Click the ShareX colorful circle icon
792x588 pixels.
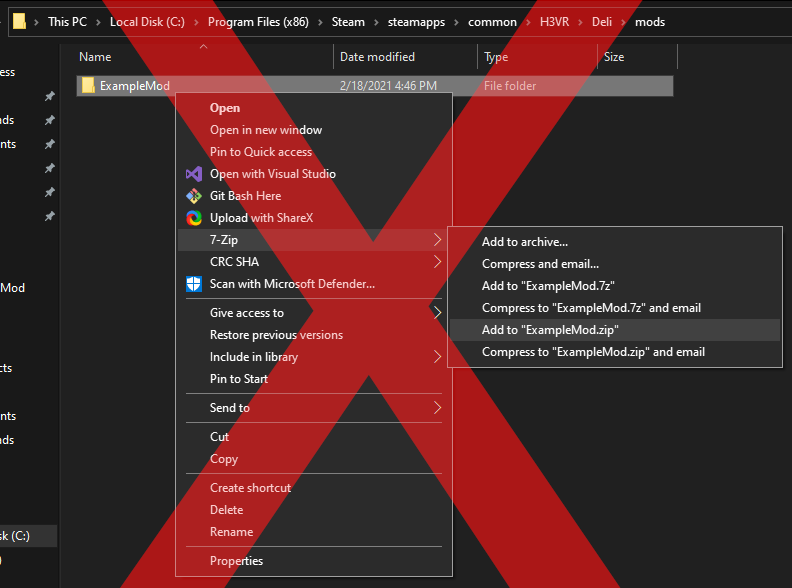coord(194,218)
